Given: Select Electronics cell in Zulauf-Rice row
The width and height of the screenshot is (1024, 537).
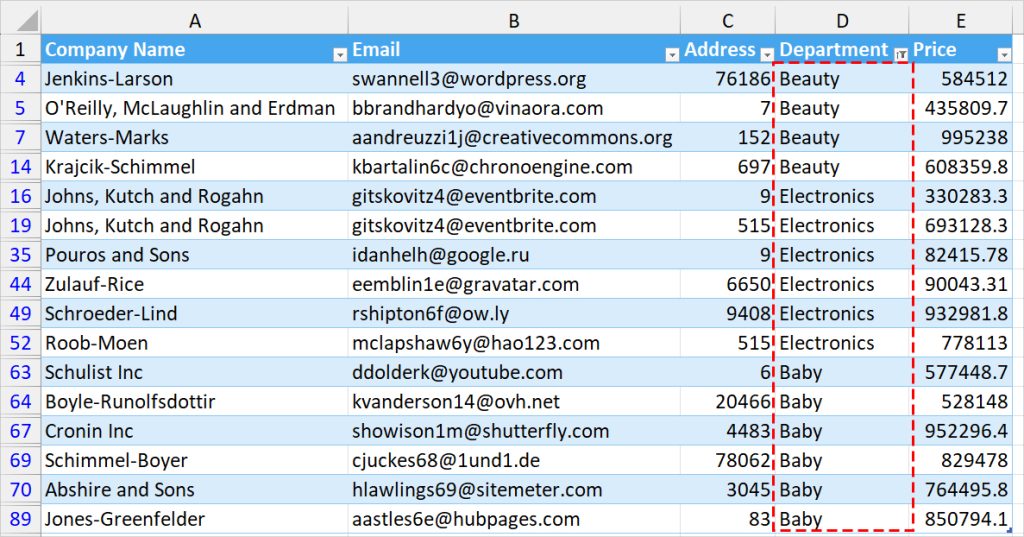Looking at the screenshot, I should [842, 284].
